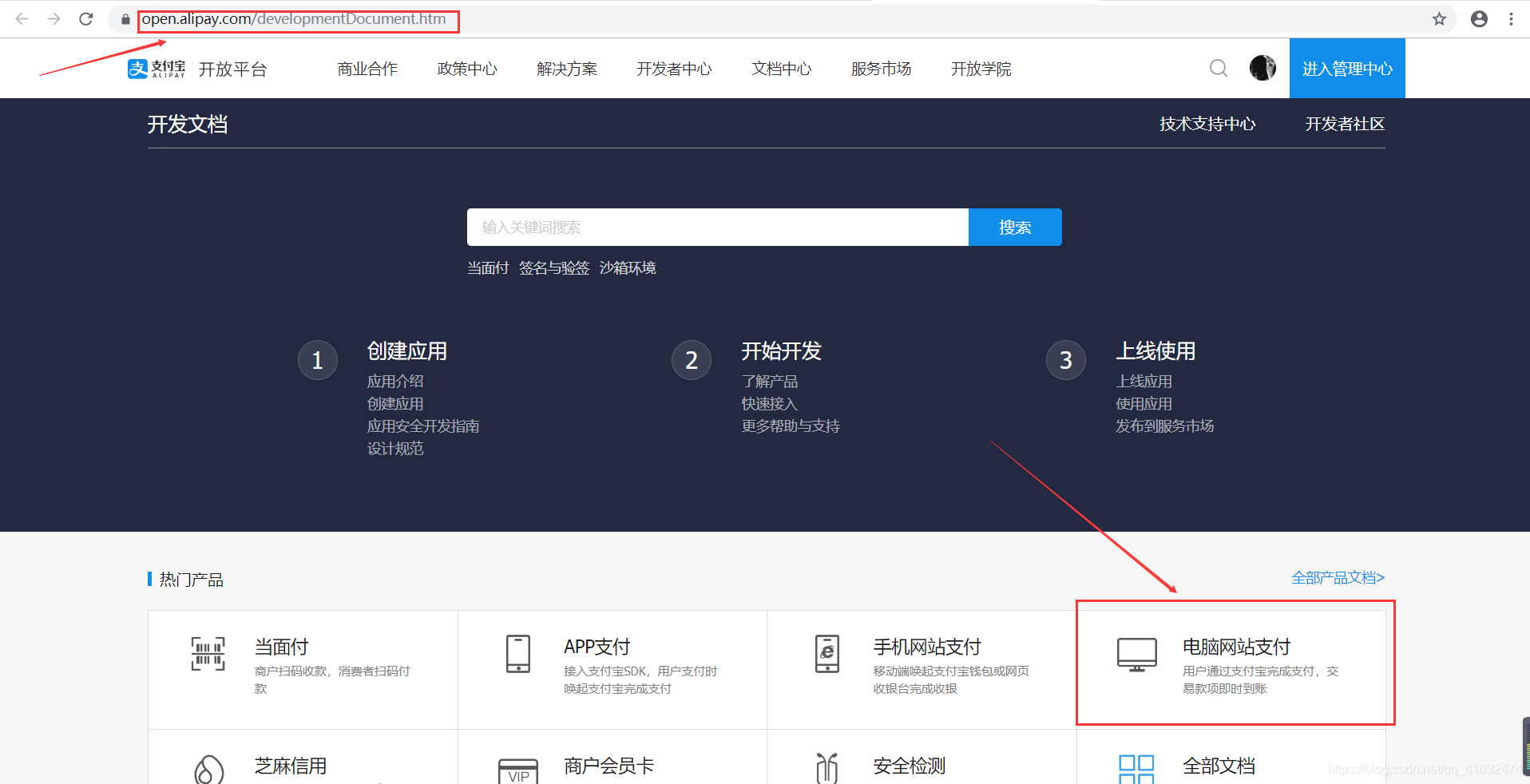Open the 创建应用 sub-link in step 1

point(395,404)
